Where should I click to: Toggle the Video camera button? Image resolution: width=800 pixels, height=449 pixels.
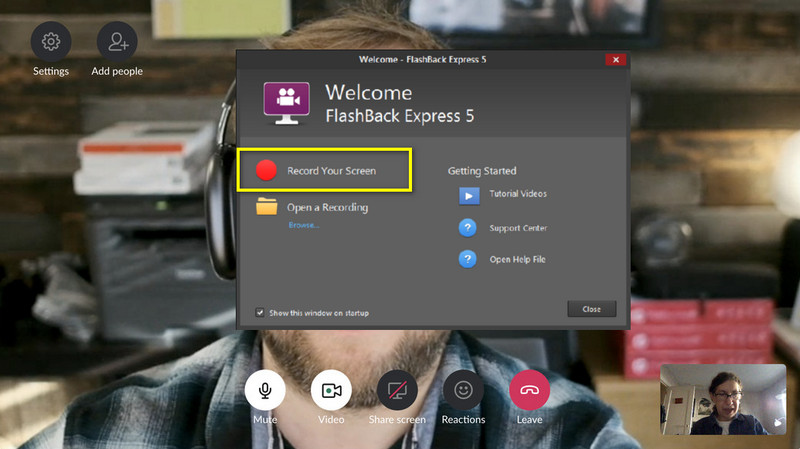point(331,390)
